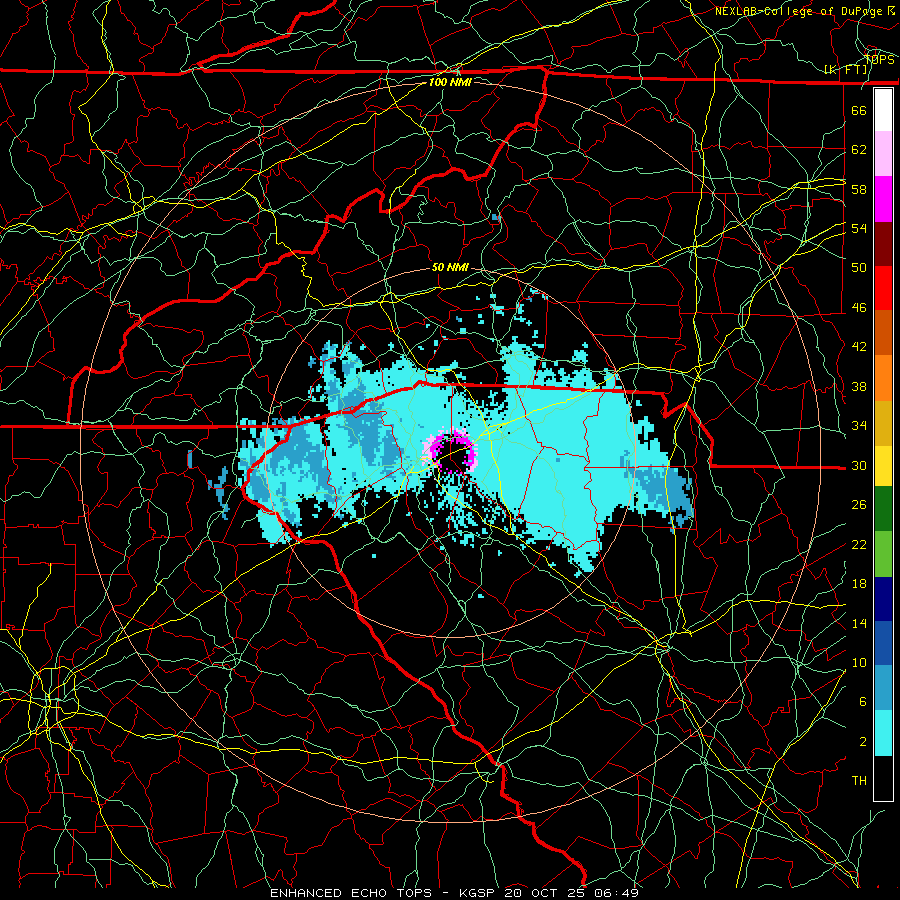
Task: Click the black TH threshold legend swatch
Action: point(883,778)
